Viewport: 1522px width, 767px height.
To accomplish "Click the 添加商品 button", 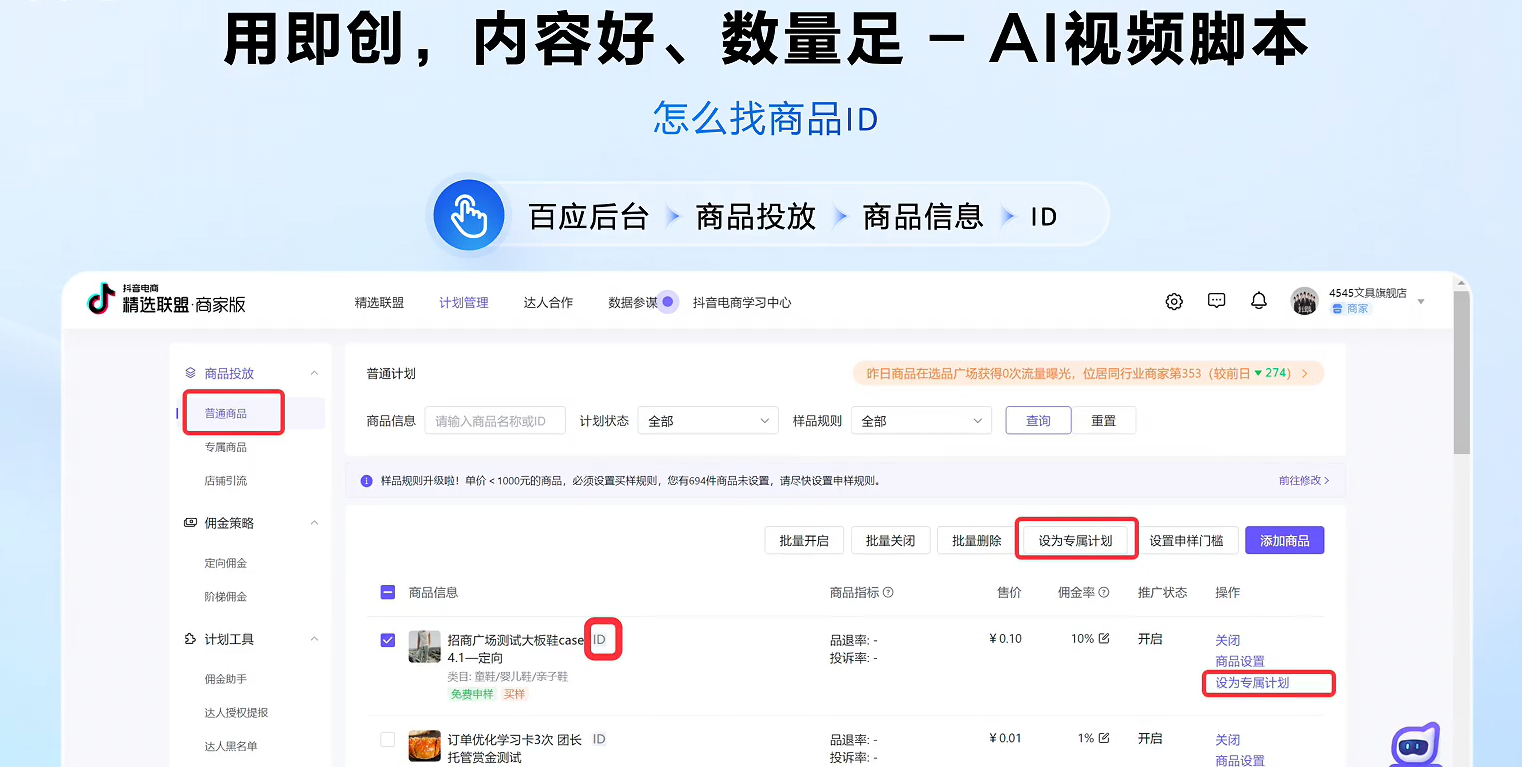I will point(1284,540).
